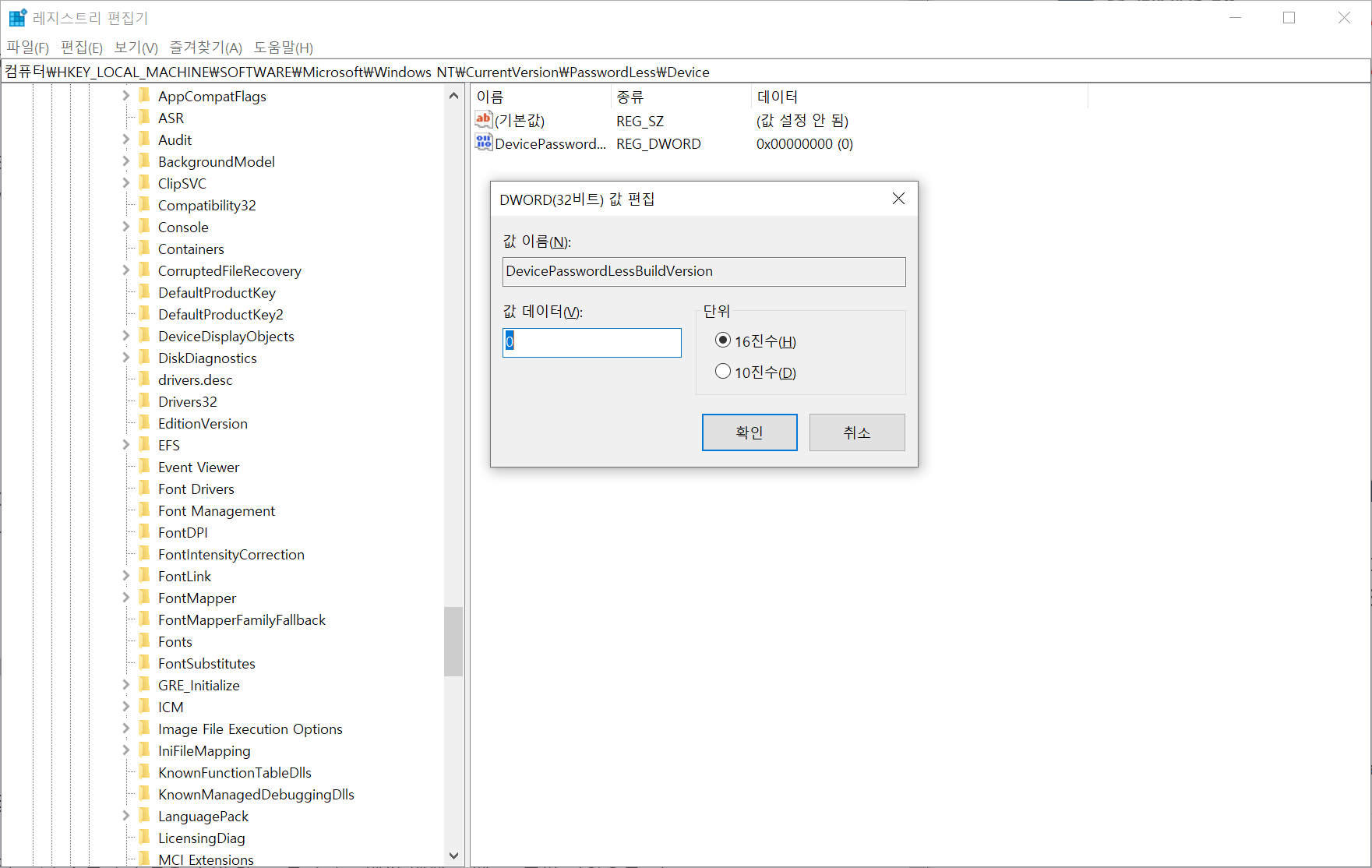The height and width of the screenshot is (868, 1372).
Task: Click the 값 이름 name field
Action: (704, 271)
